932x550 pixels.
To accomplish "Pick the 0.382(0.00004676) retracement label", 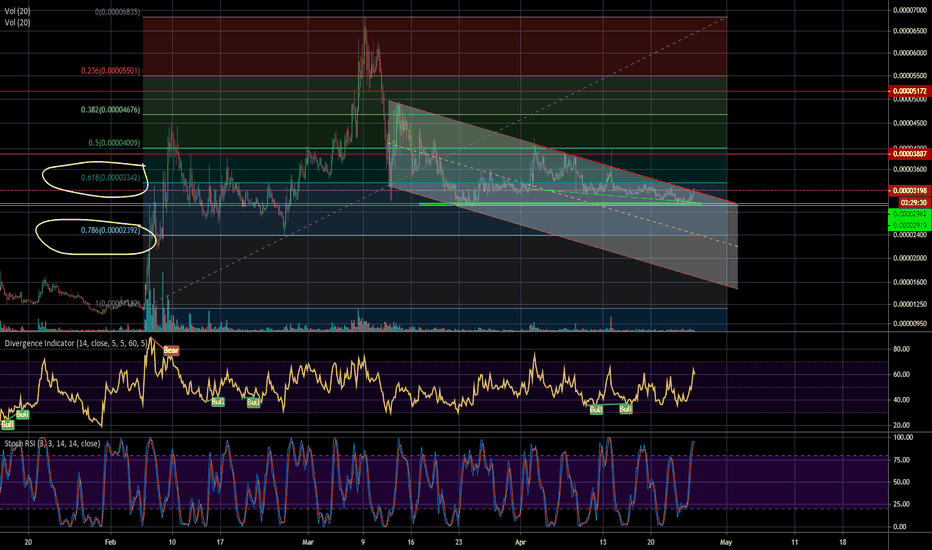I will click(111, 110).
